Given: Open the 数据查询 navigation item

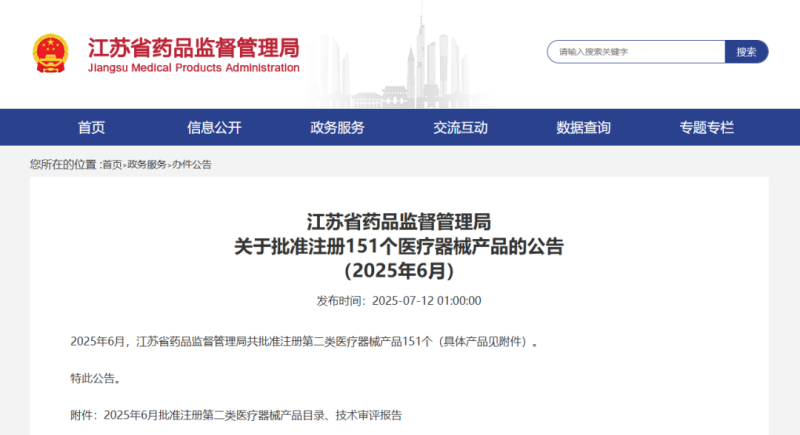Looking at the screenshot, I should [583, 127].
